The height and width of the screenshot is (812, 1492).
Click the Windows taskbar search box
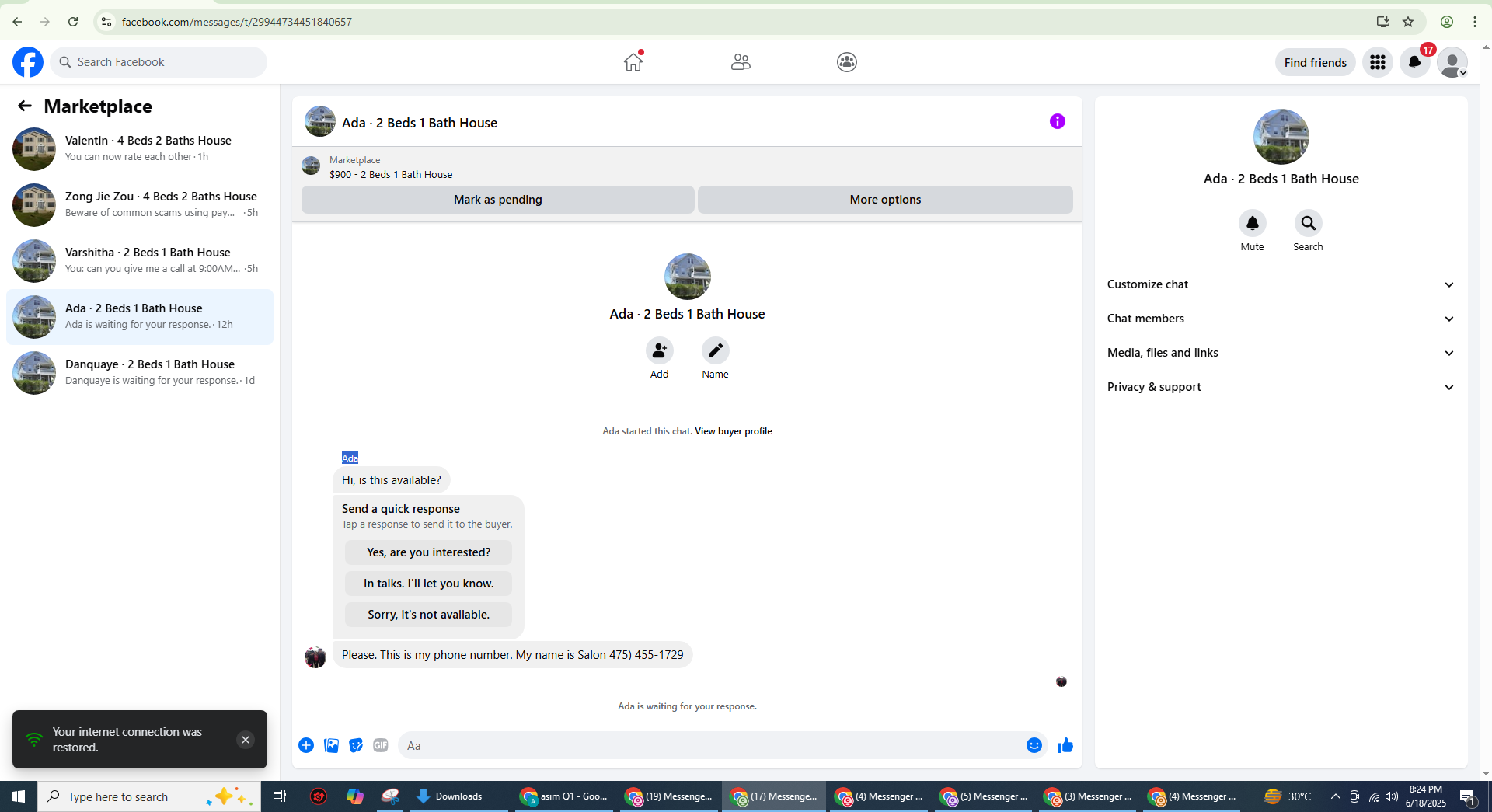(149, 796)
